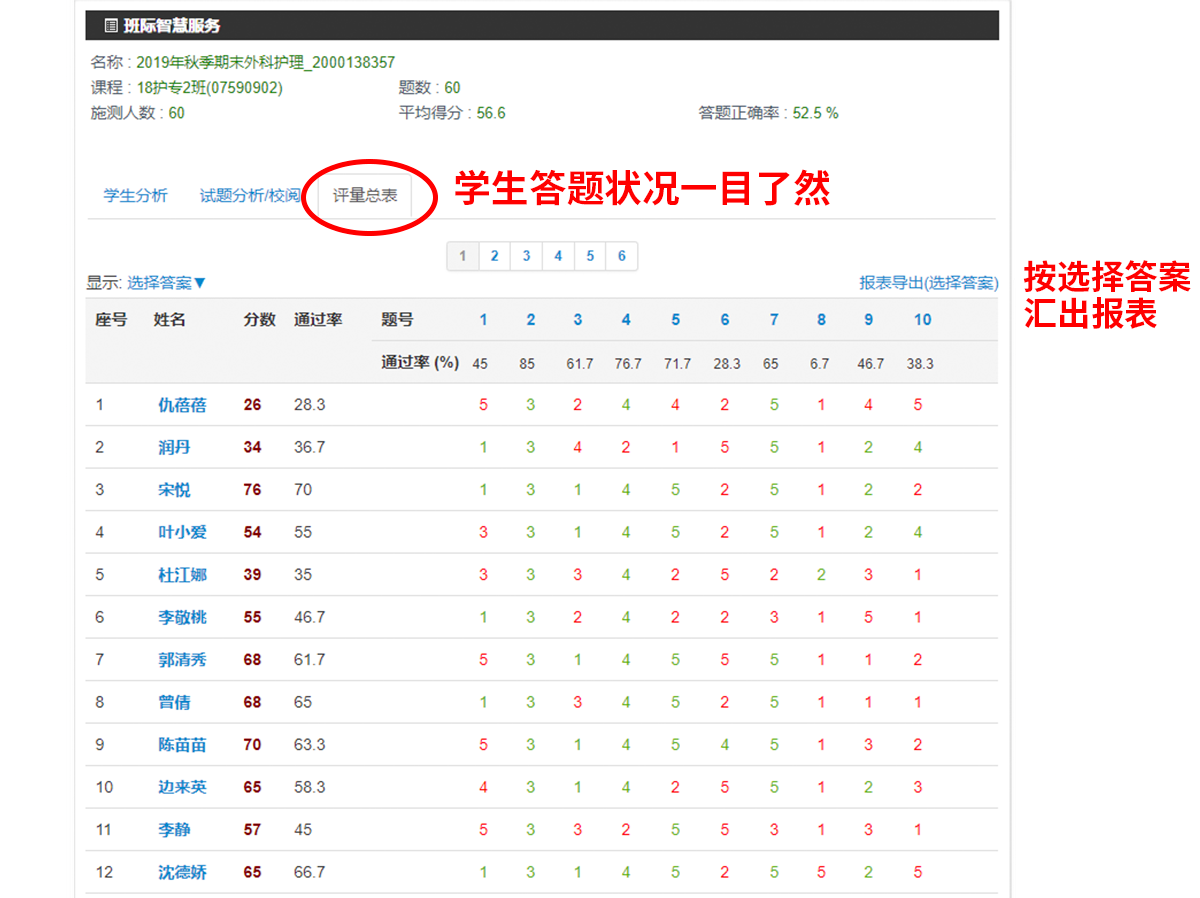Click question number 10 header link

[x=922, y=320]
